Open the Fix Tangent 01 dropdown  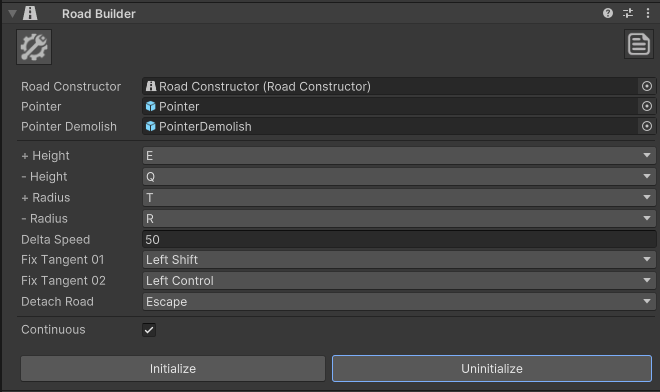coord(399,260)
